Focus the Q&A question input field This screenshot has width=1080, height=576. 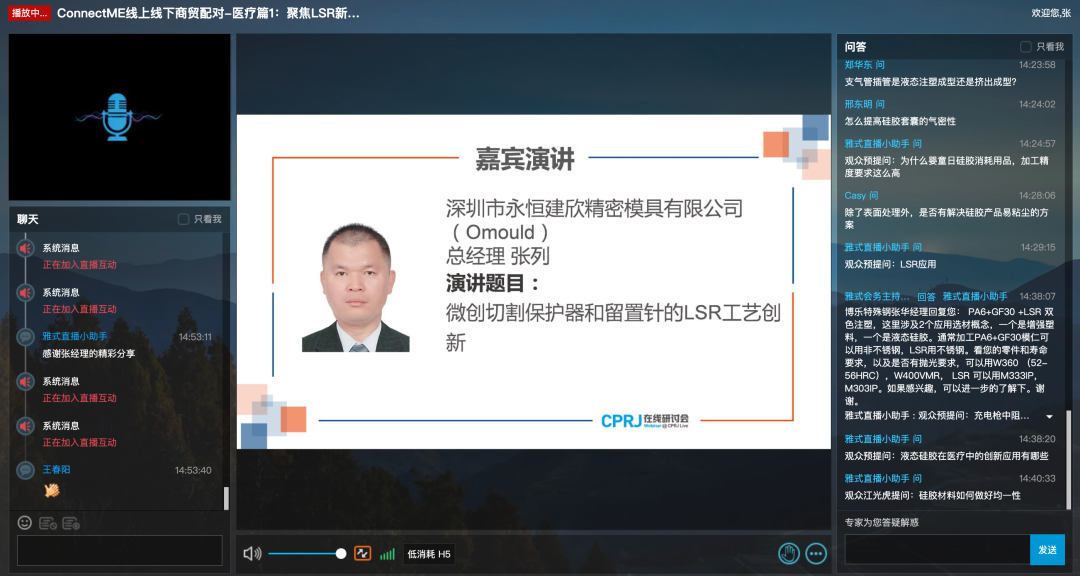pos(937,550)
